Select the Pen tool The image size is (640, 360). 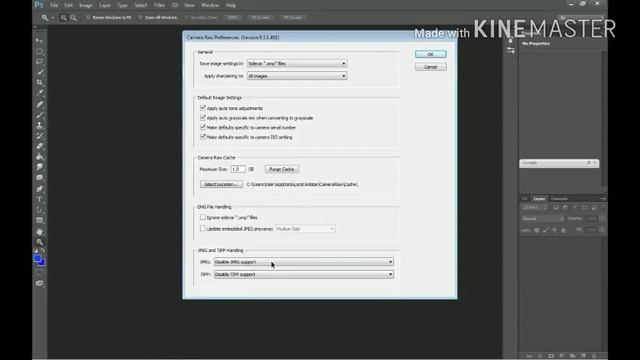point(39,189)
